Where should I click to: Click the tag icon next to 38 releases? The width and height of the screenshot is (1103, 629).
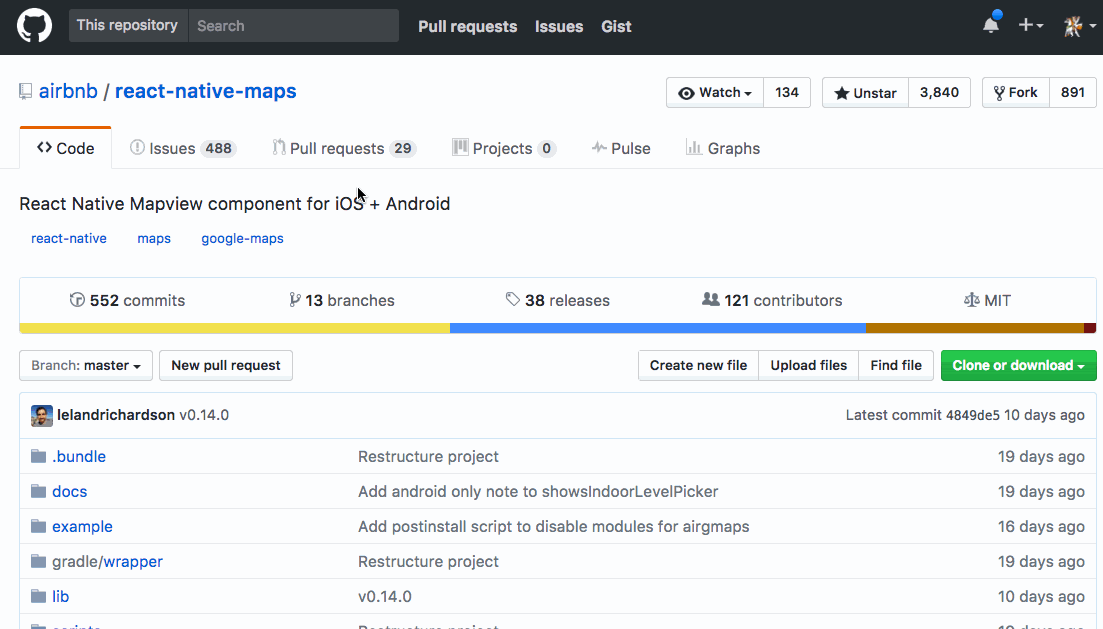(513, 299)
